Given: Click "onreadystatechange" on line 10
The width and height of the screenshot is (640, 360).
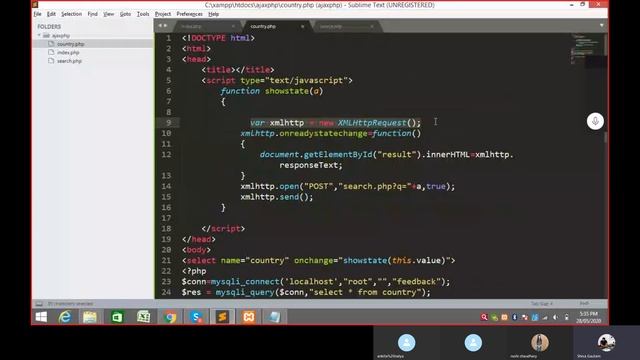Looking at the screenshot, I should (x=323, y=133).
